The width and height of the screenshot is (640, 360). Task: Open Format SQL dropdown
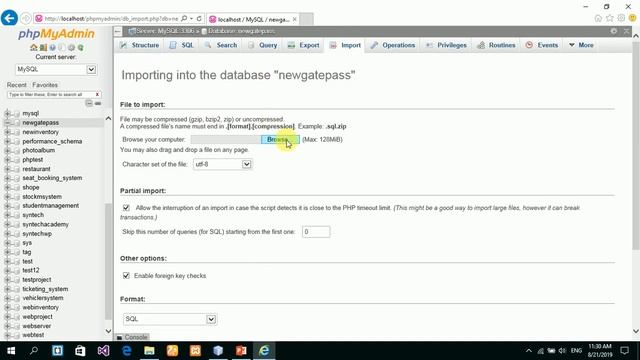pos(170,319)
